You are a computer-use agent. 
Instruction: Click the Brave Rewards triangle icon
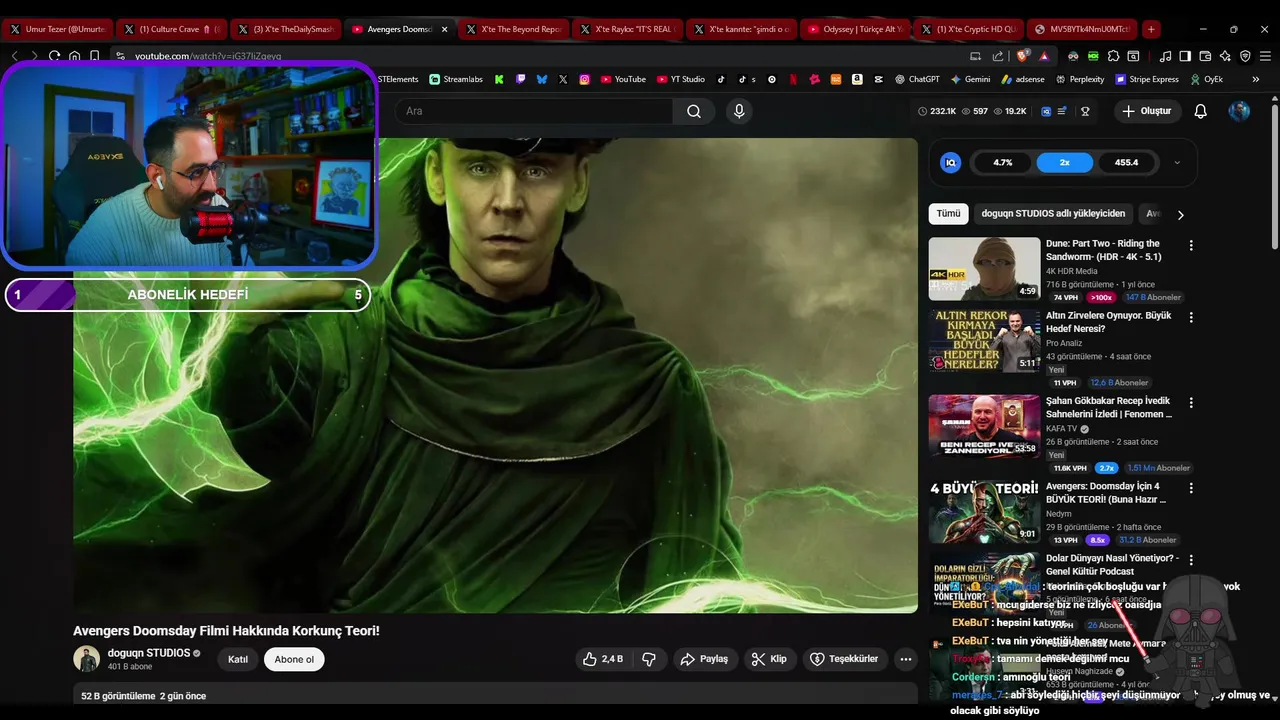(x=1044, y=56)
